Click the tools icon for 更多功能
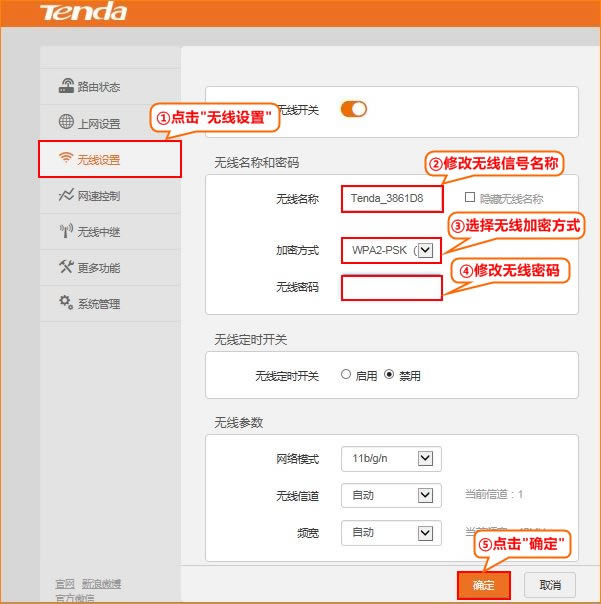 click(66, 266)
